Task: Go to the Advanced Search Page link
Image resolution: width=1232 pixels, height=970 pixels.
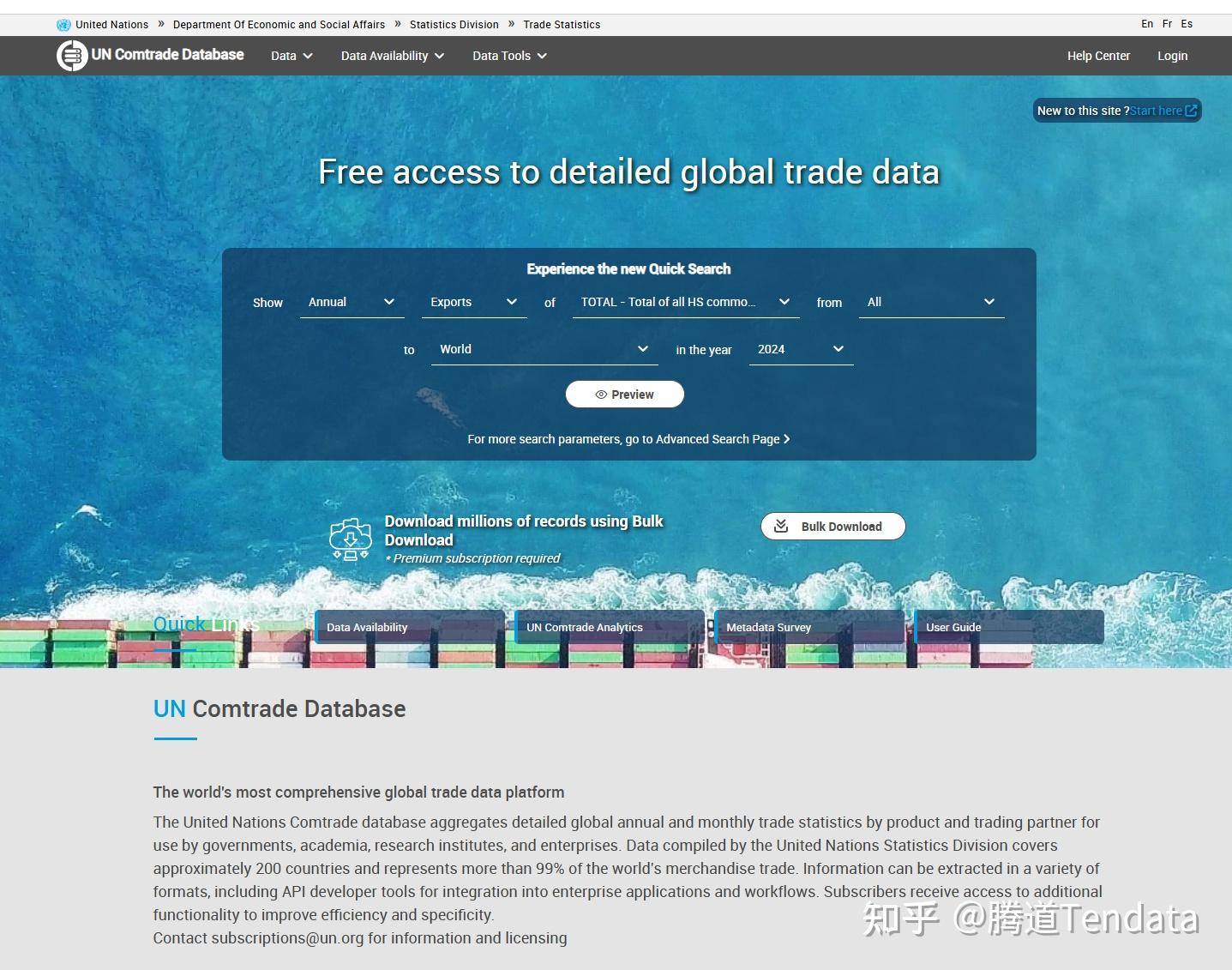Action: [629, 439]
